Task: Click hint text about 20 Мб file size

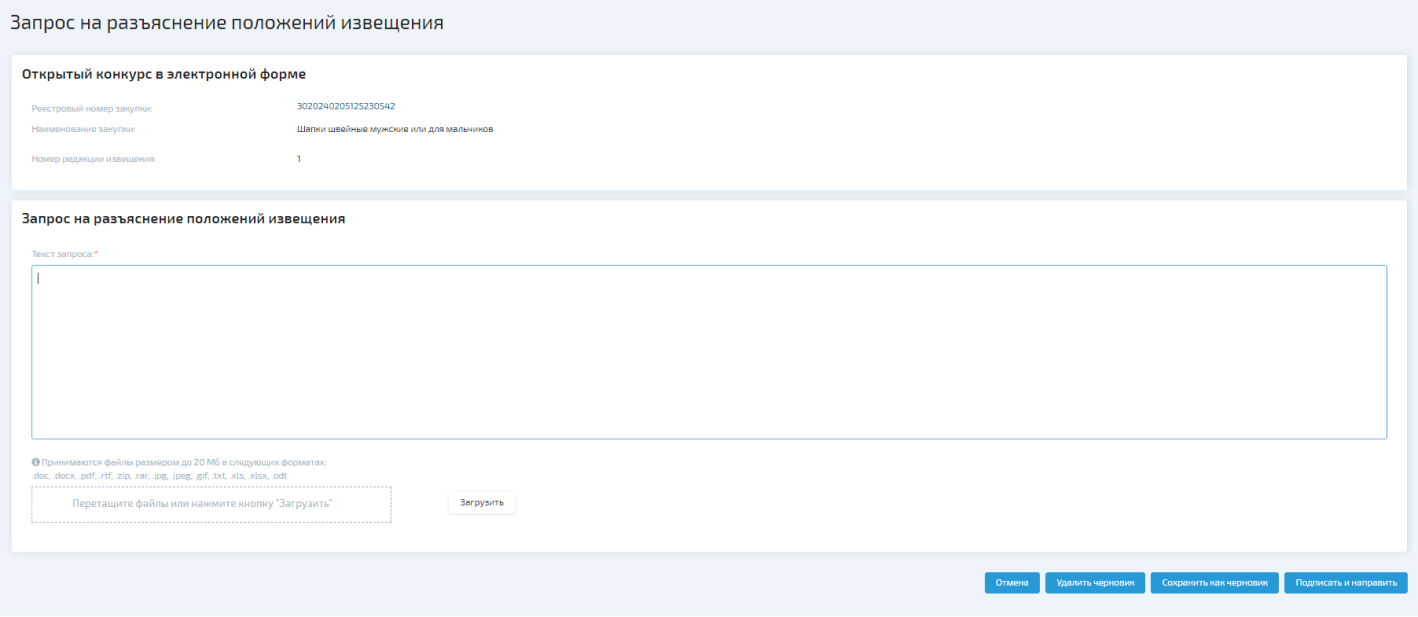Action: click(x=184, y=462)
